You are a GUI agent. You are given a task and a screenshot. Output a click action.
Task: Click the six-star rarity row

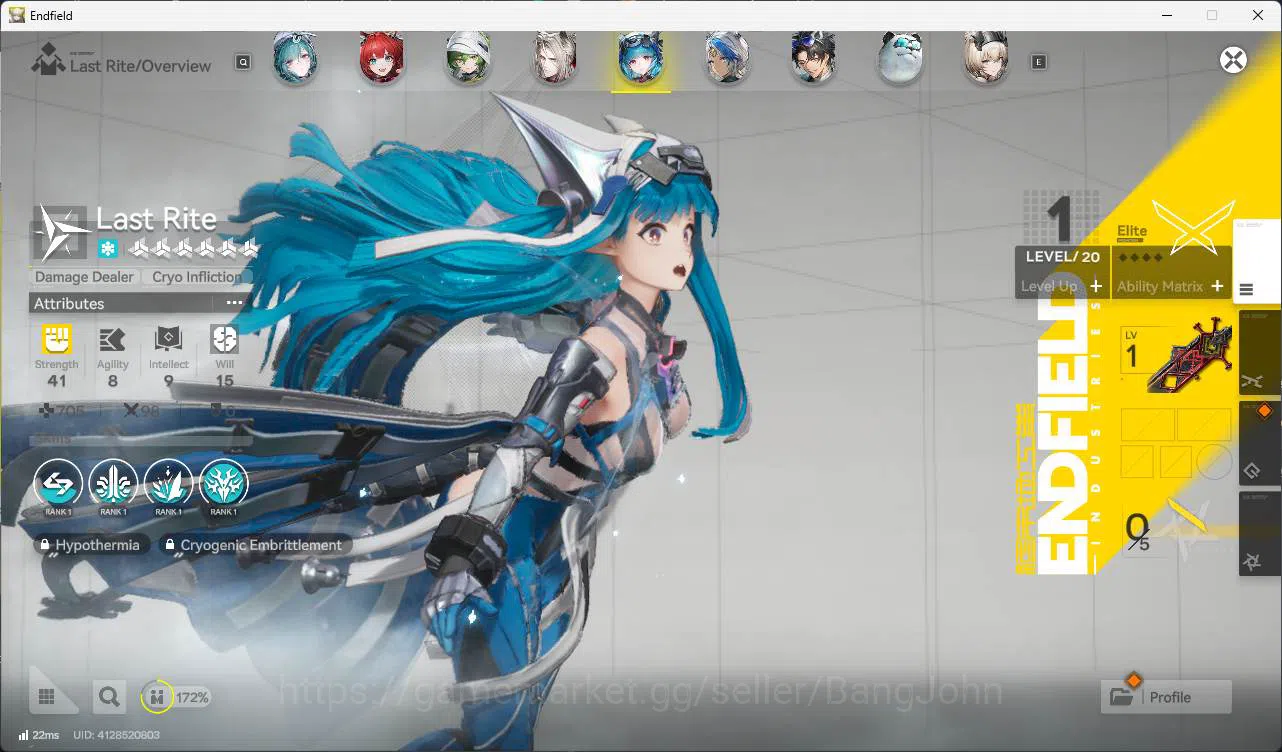click(195, 247)
